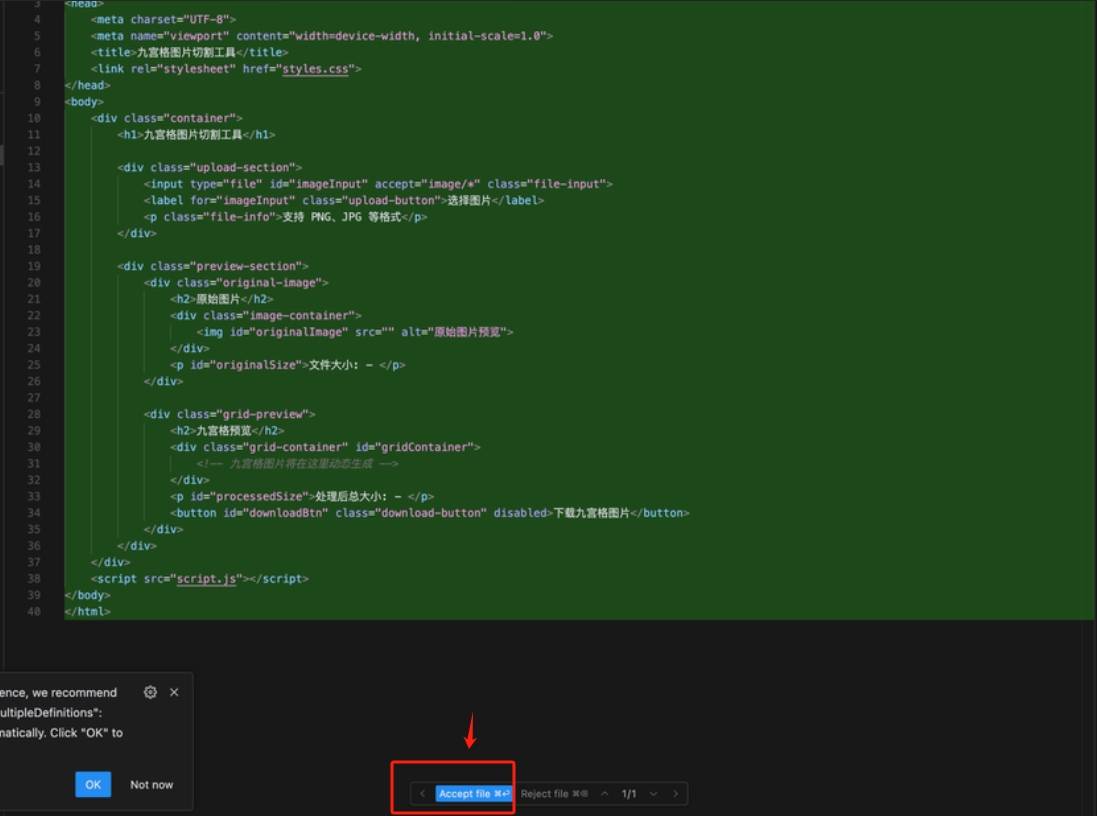Choose Not now in the notification
1097x816 pixels.
[x=151, y=785]
